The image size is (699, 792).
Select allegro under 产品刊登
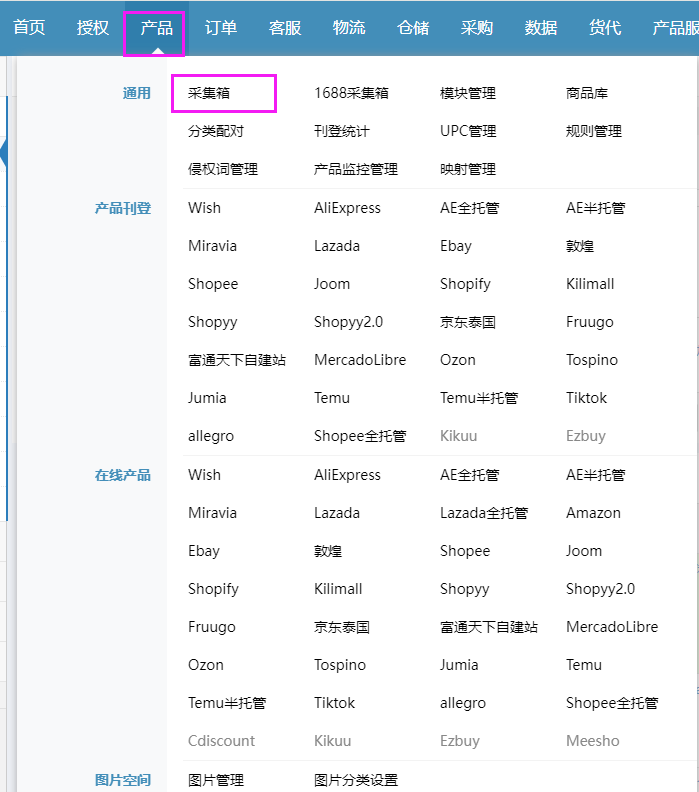tap(211, 436)
